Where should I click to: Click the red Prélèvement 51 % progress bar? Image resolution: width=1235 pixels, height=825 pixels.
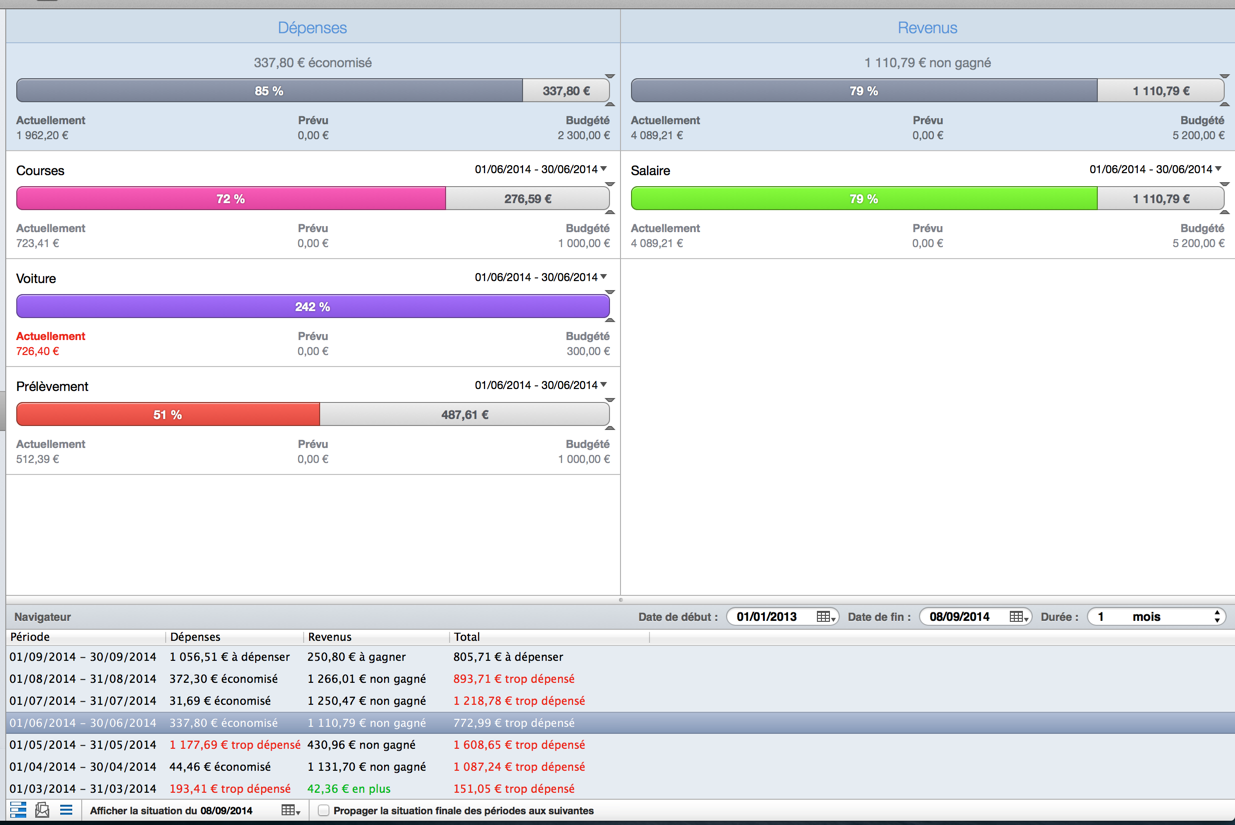(x=168, y=415)
